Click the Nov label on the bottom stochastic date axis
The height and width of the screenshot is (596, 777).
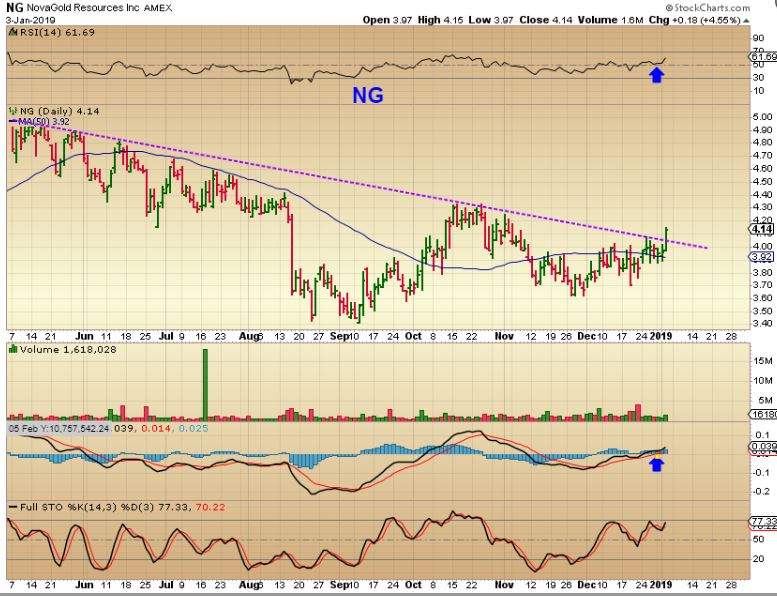[x=504, y=585]
